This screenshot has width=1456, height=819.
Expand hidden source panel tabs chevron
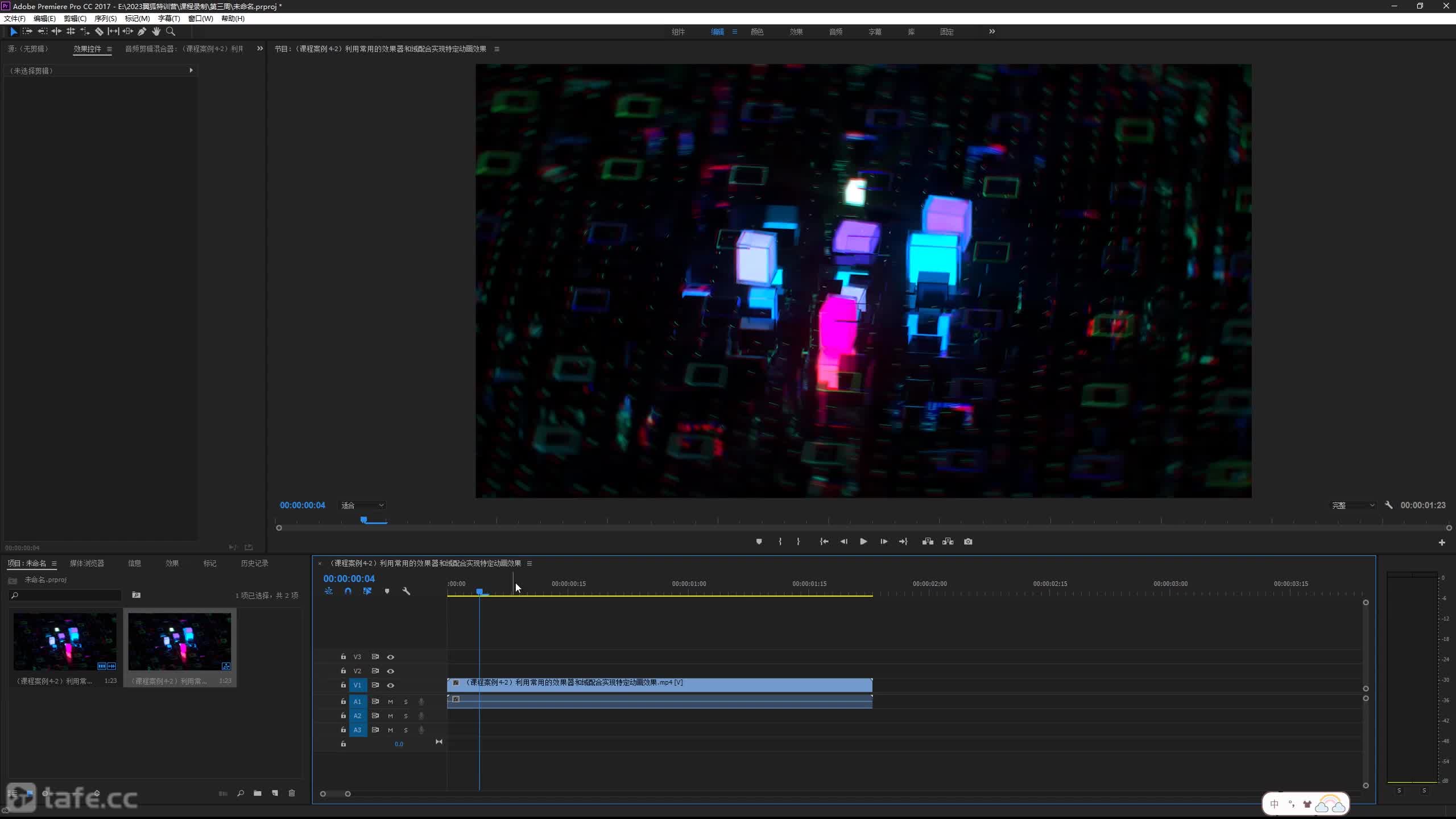(x=260, y=48)
